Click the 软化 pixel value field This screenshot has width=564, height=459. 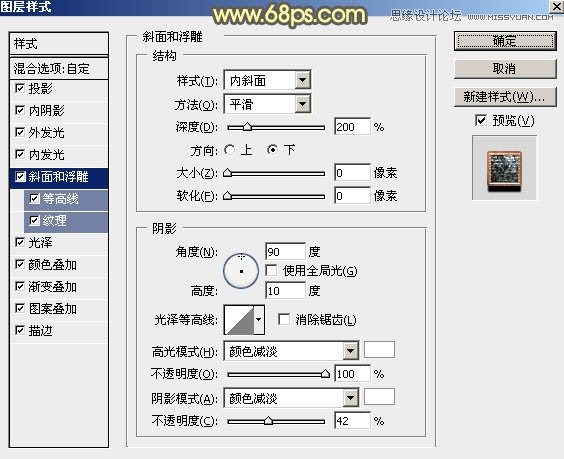(x=352, y=196)
